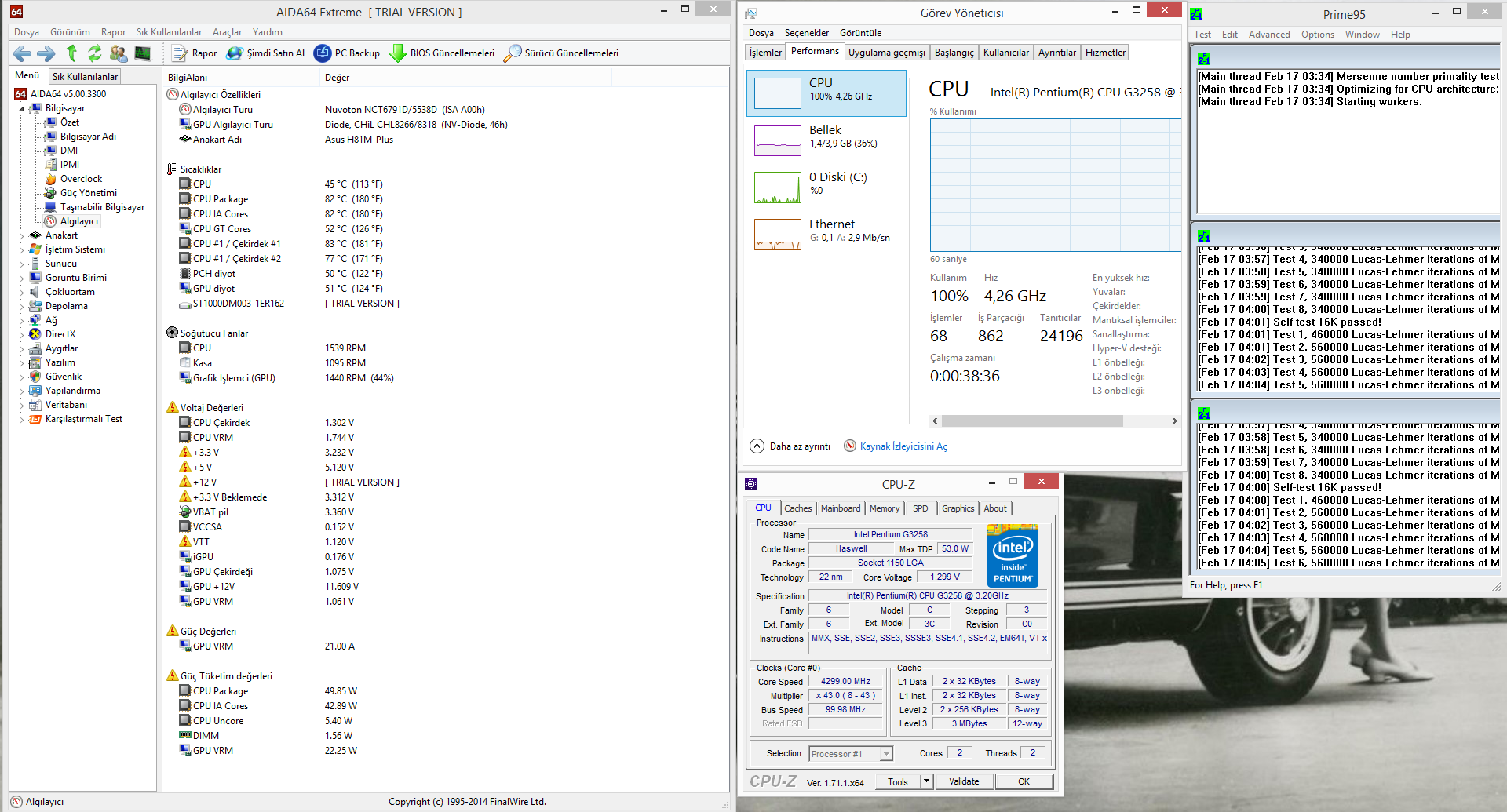1507x812 pixels.
Task: Open PC Backup from toolbar
Action: click(x=347, y=53)
